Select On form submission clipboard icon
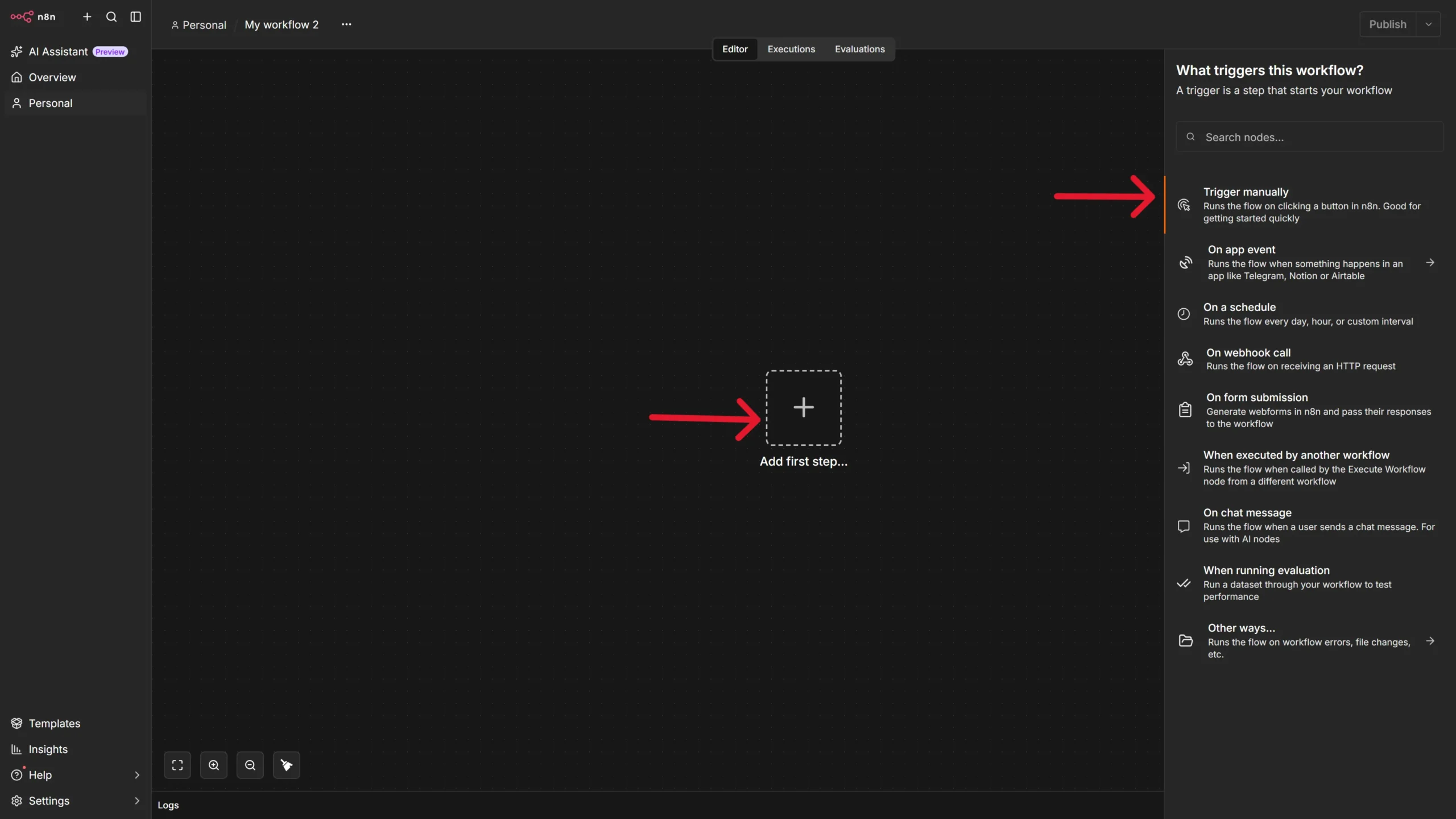 pyautogui.click(x=1185, y=409)
